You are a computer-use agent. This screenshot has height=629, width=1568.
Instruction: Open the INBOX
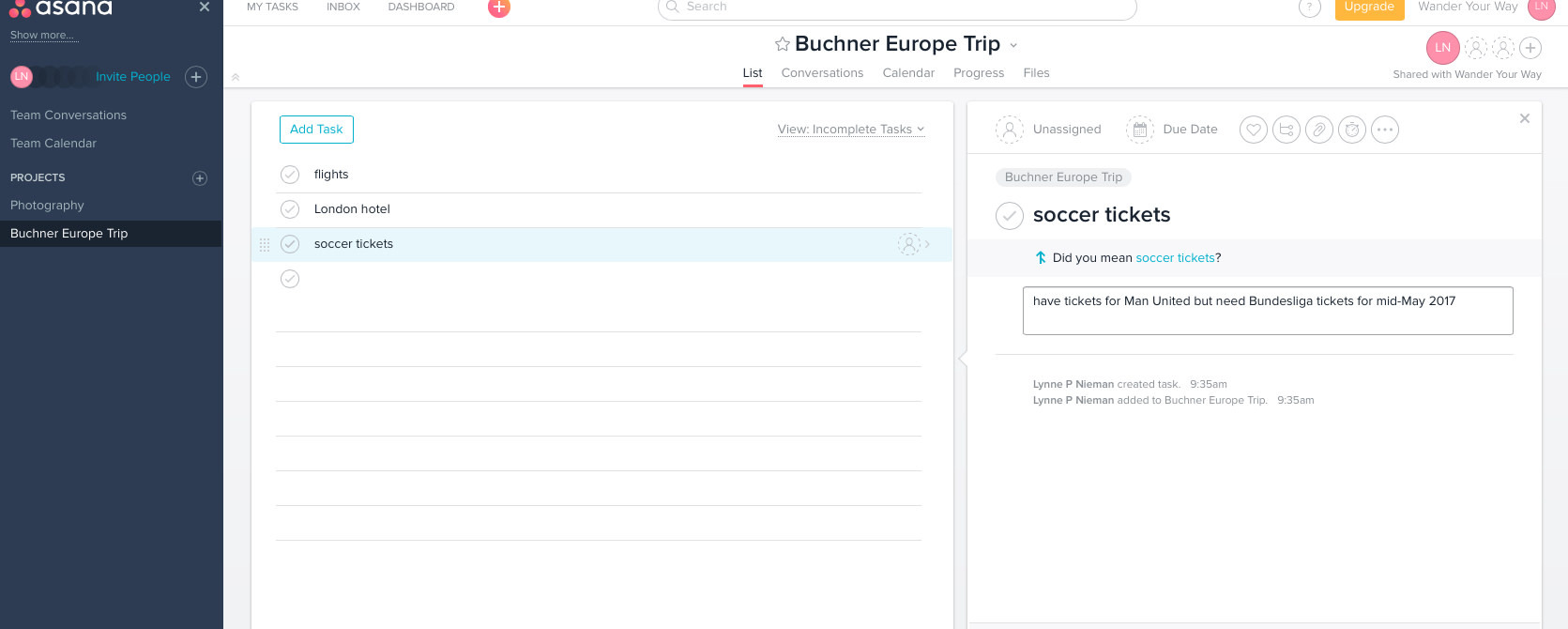coord(343,7)
